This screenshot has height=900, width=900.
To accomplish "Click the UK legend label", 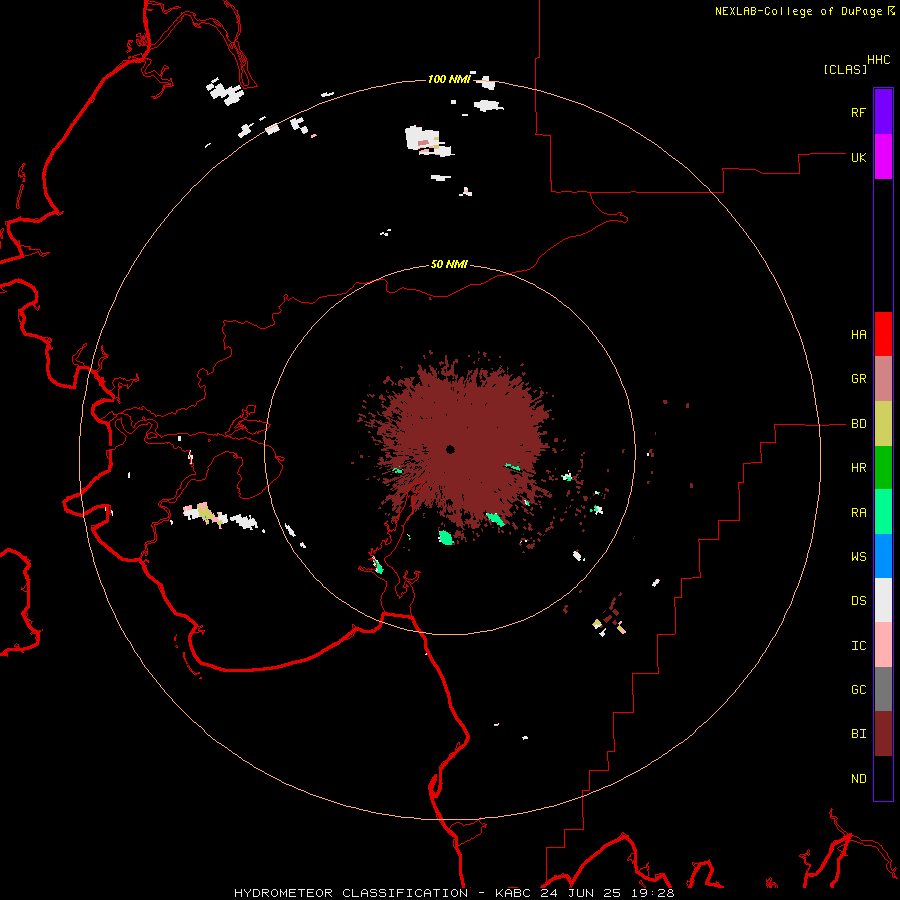I will point(858,157).
